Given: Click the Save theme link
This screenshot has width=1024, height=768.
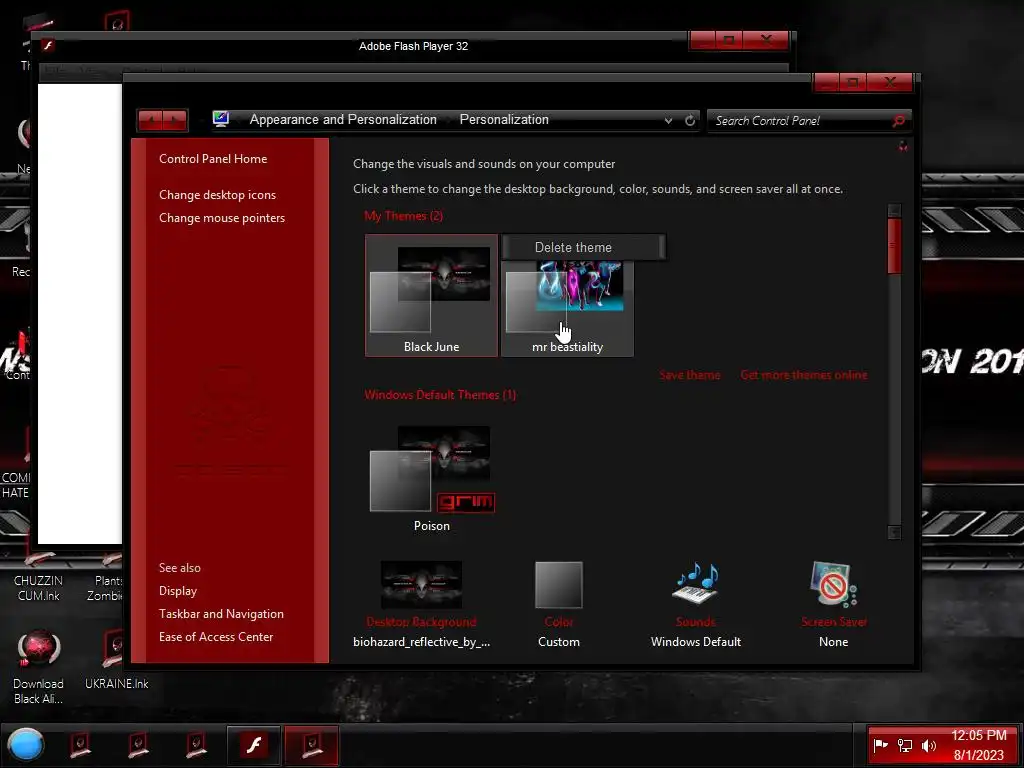Looking at the screenshot, I should (690, 375).
